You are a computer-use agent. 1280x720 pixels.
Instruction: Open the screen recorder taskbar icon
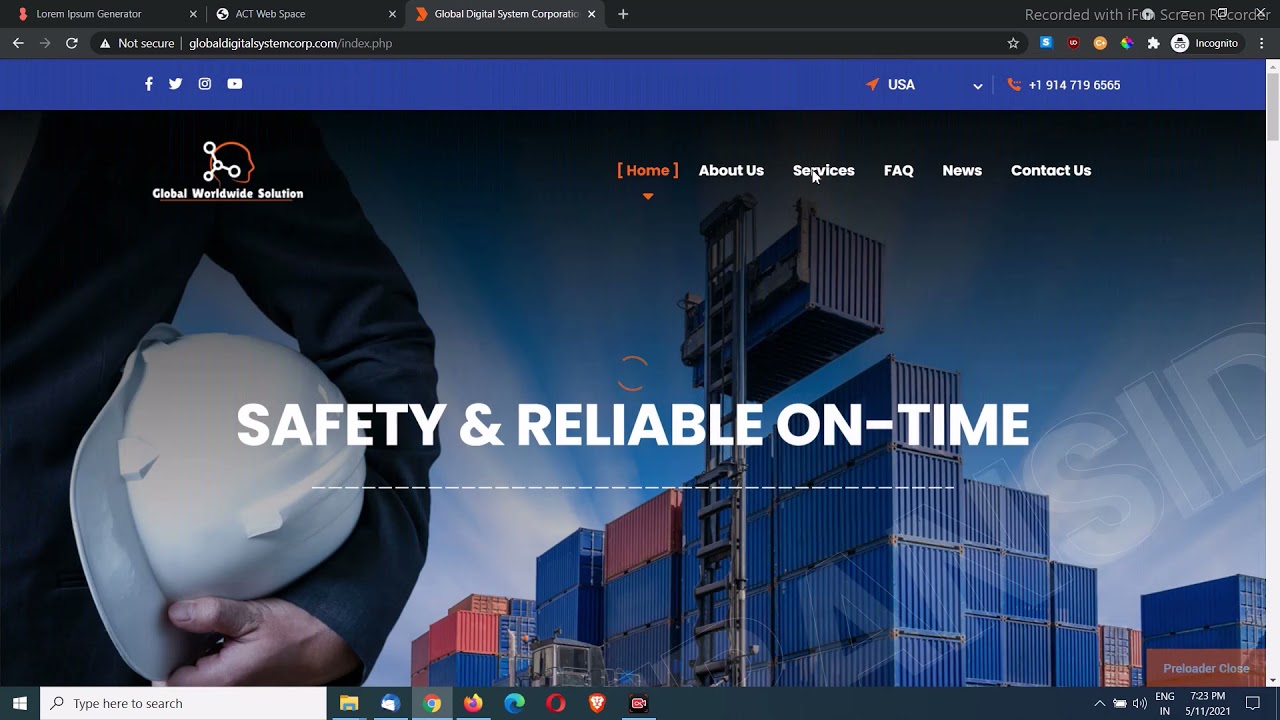639,703
